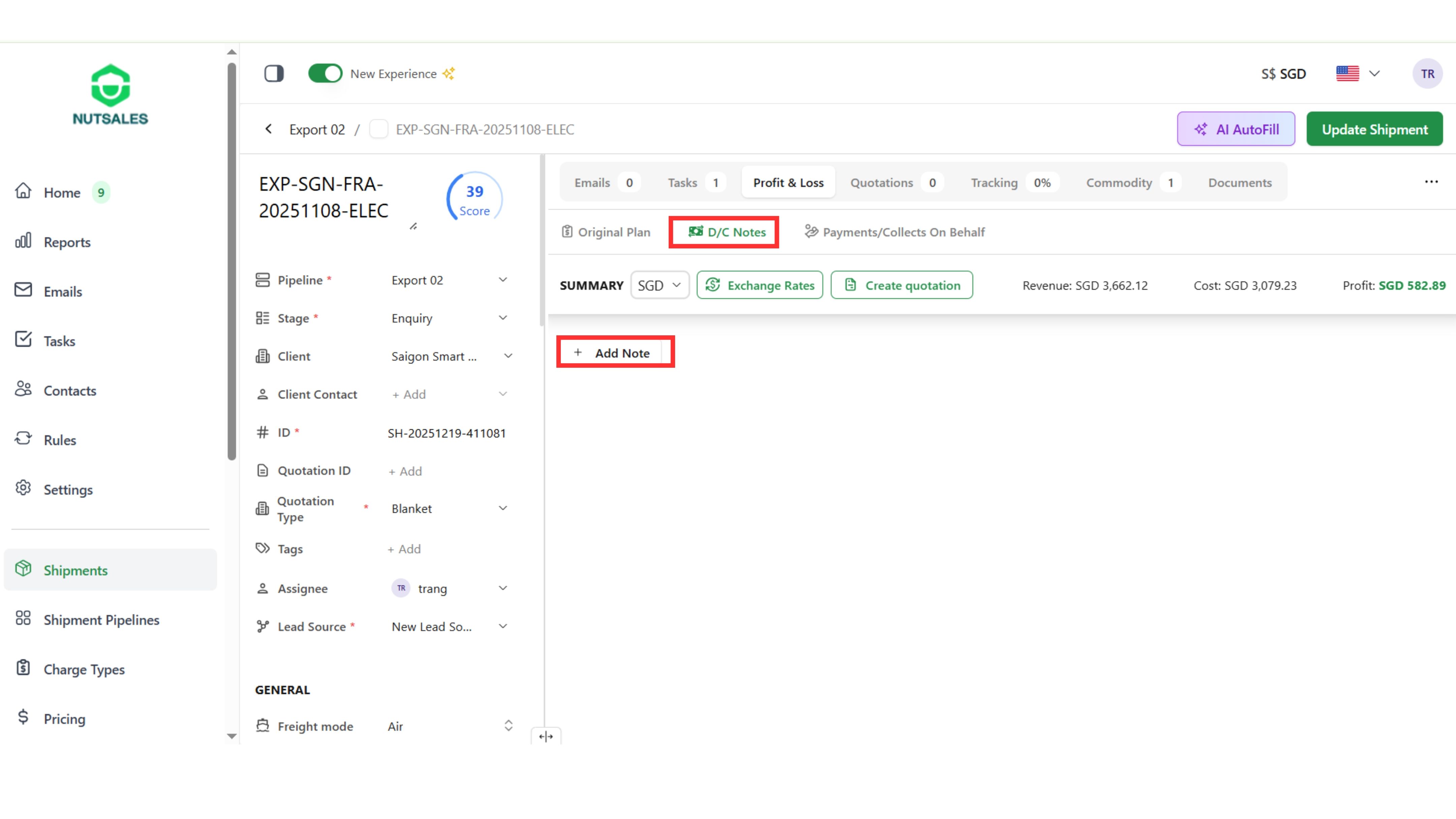Click the AI AutoFill button
Viewport: 1456px width, 819px height.
pyautogui.click(x=1236, y=129)
